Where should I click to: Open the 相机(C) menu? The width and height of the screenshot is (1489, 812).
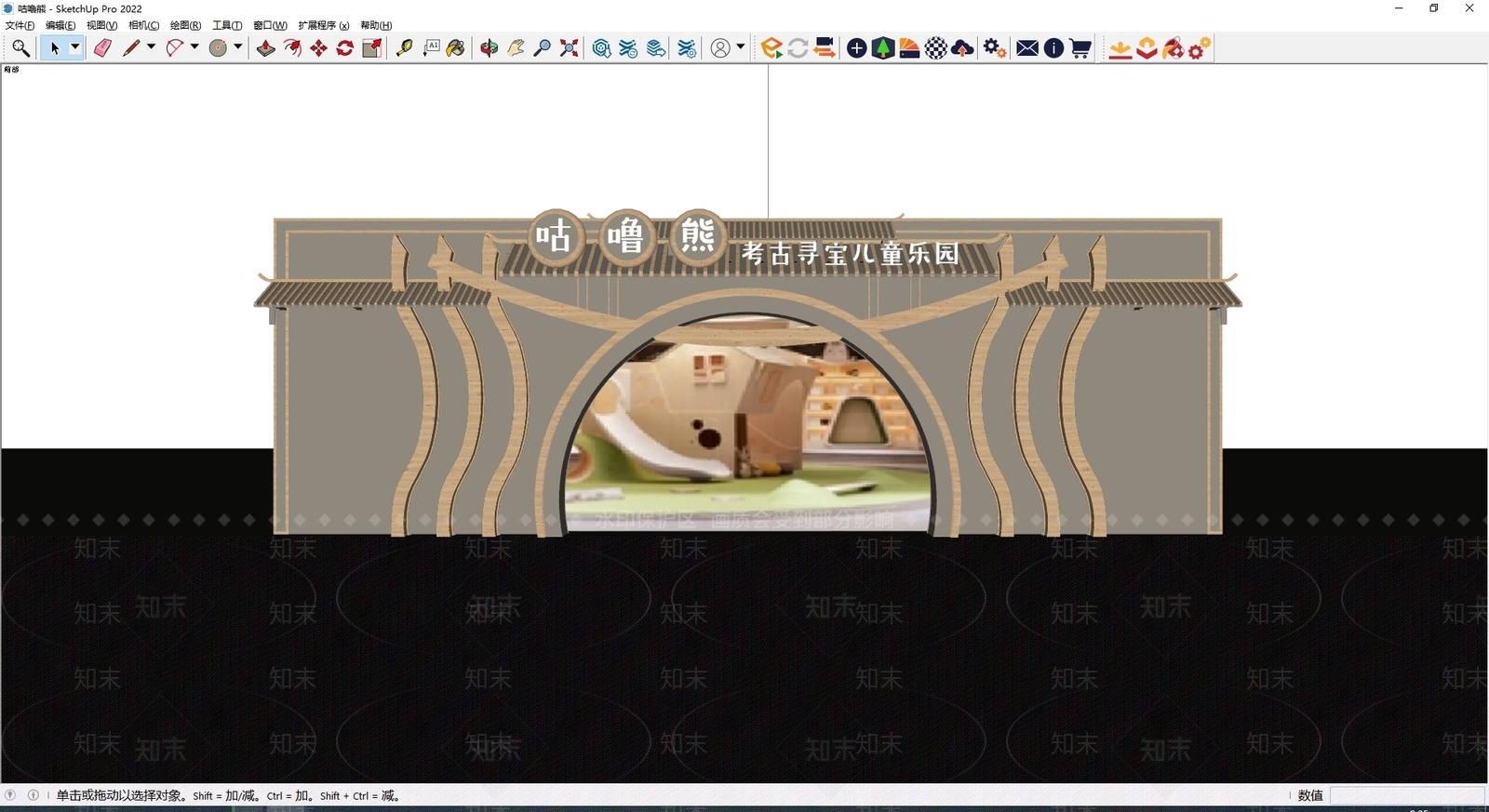[143, 26]
